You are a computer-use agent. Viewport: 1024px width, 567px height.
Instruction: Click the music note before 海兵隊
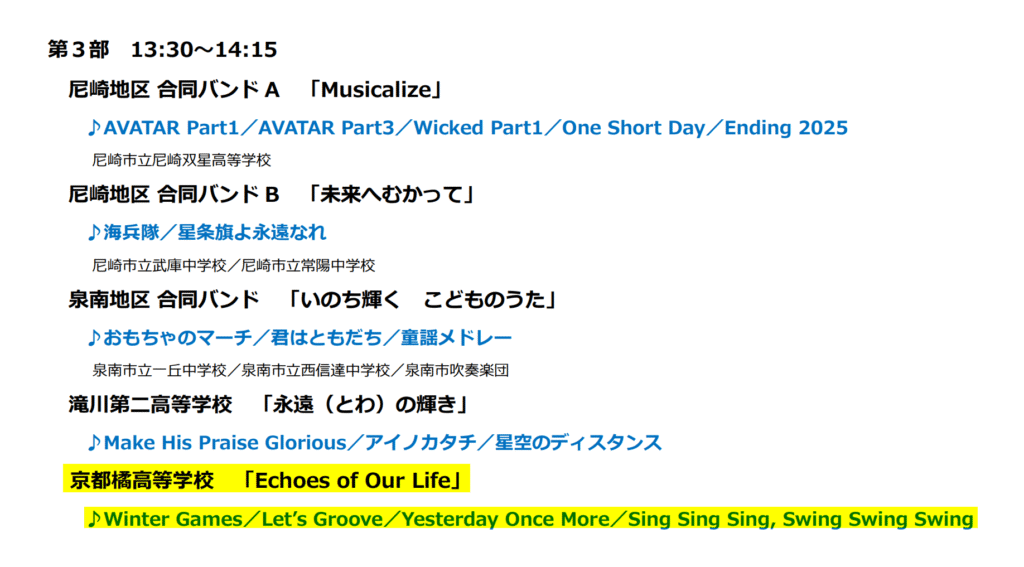click(x=94, y=232)
